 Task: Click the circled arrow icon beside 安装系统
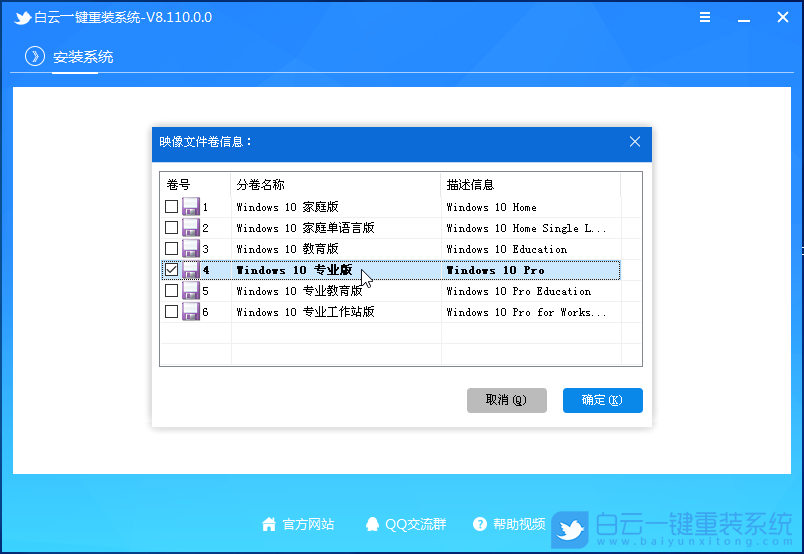(x=35, y=56)
